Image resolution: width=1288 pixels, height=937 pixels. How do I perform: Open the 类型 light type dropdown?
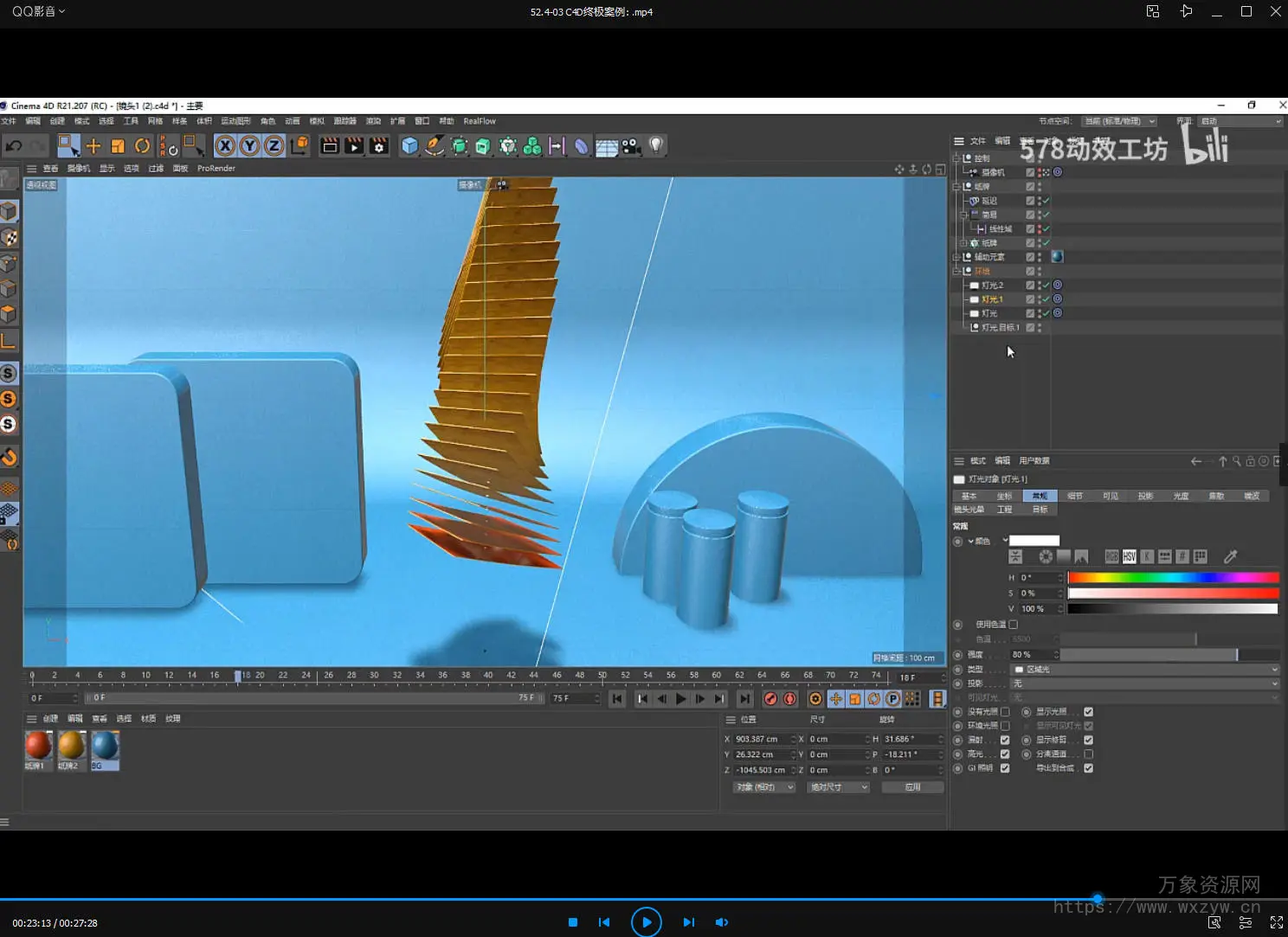(1144, 670)
